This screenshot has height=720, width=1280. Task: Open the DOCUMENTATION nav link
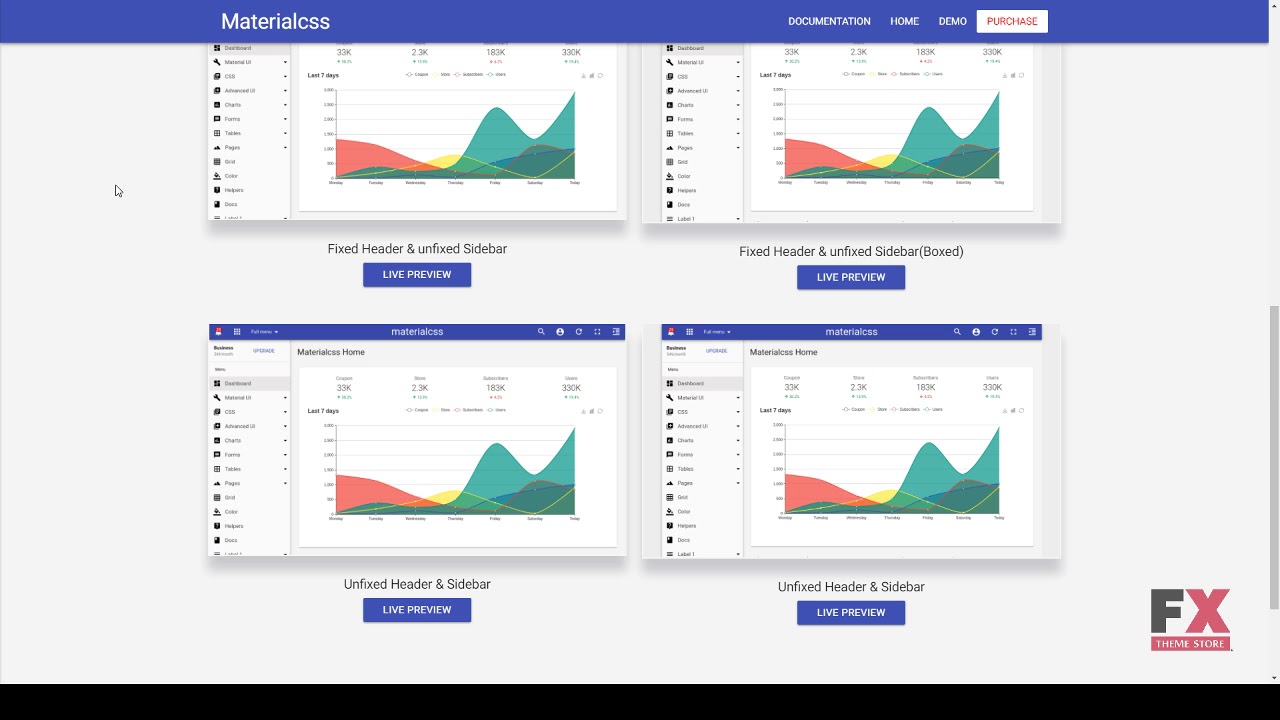click(829, 21)
